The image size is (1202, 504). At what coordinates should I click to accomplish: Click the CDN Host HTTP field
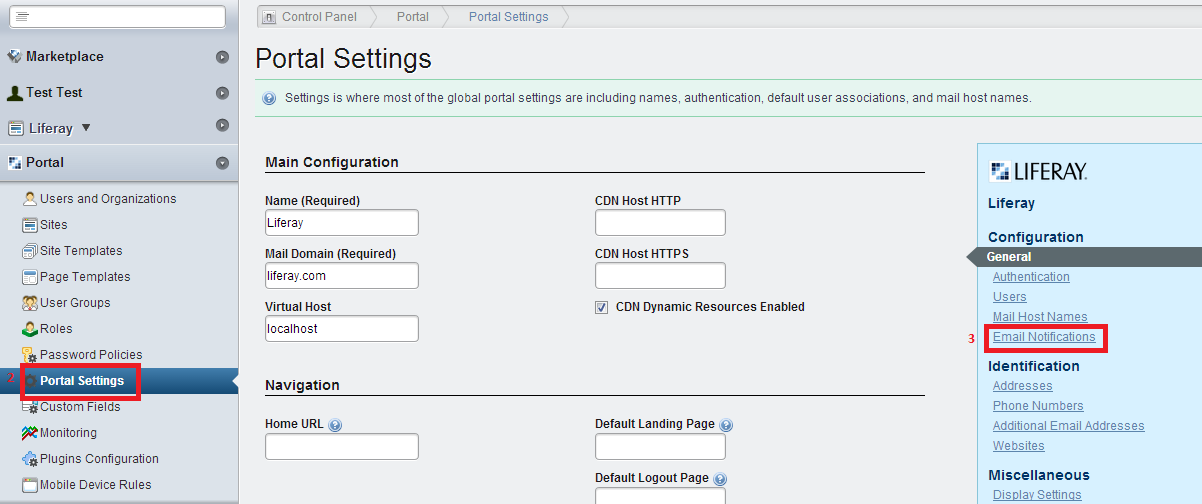click(660, 223)
